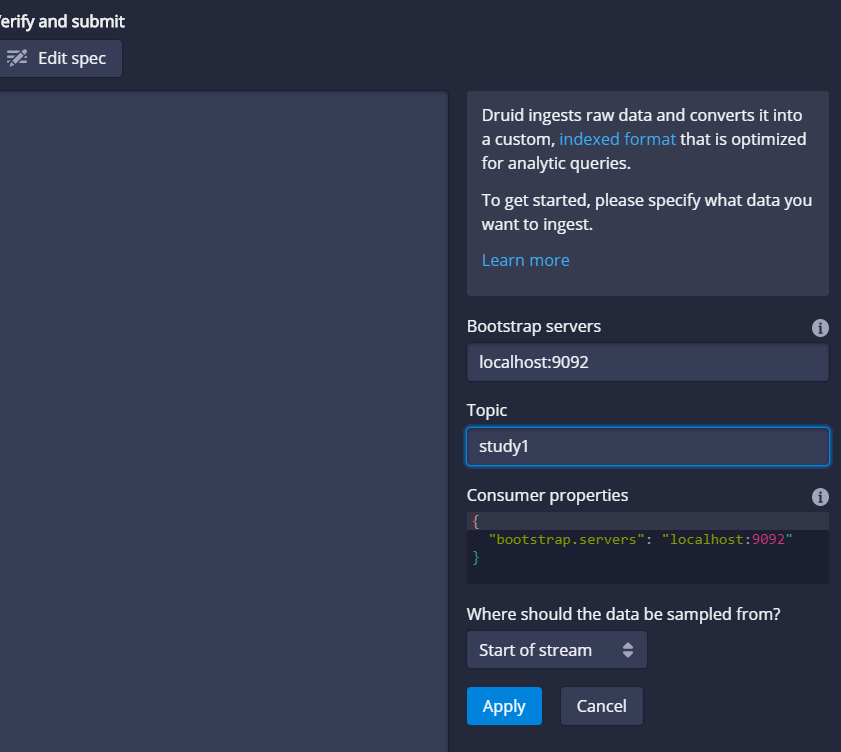The image size is (841, 752).
Task: Click the double-caret icon on the sampling selector
Action: tap(630, 649)
